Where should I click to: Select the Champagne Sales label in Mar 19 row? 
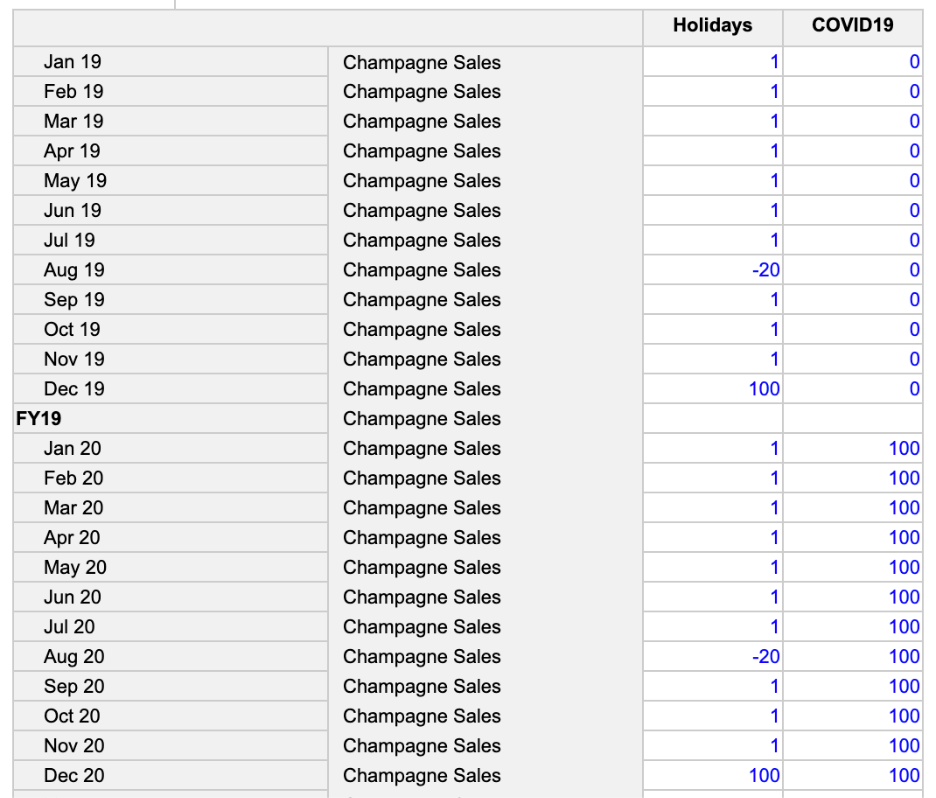click(421, 121)
